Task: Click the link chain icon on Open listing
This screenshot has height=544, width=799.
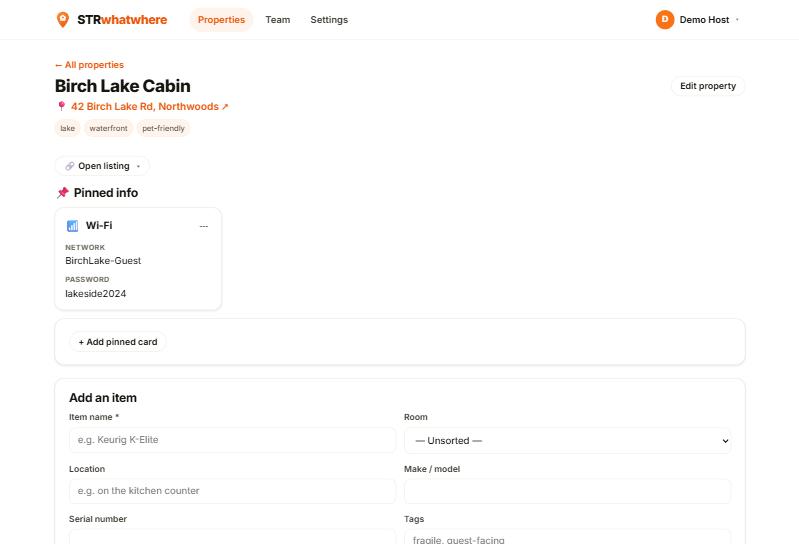Action: click(69, 166)
